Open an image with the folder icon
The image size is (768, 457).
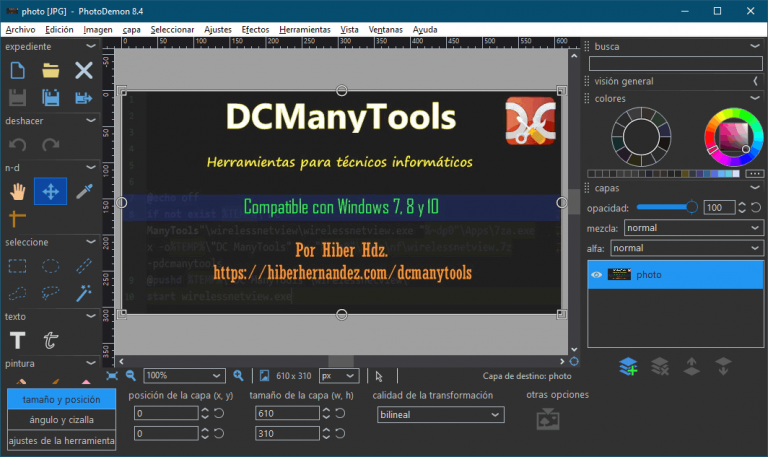point(50,71)
